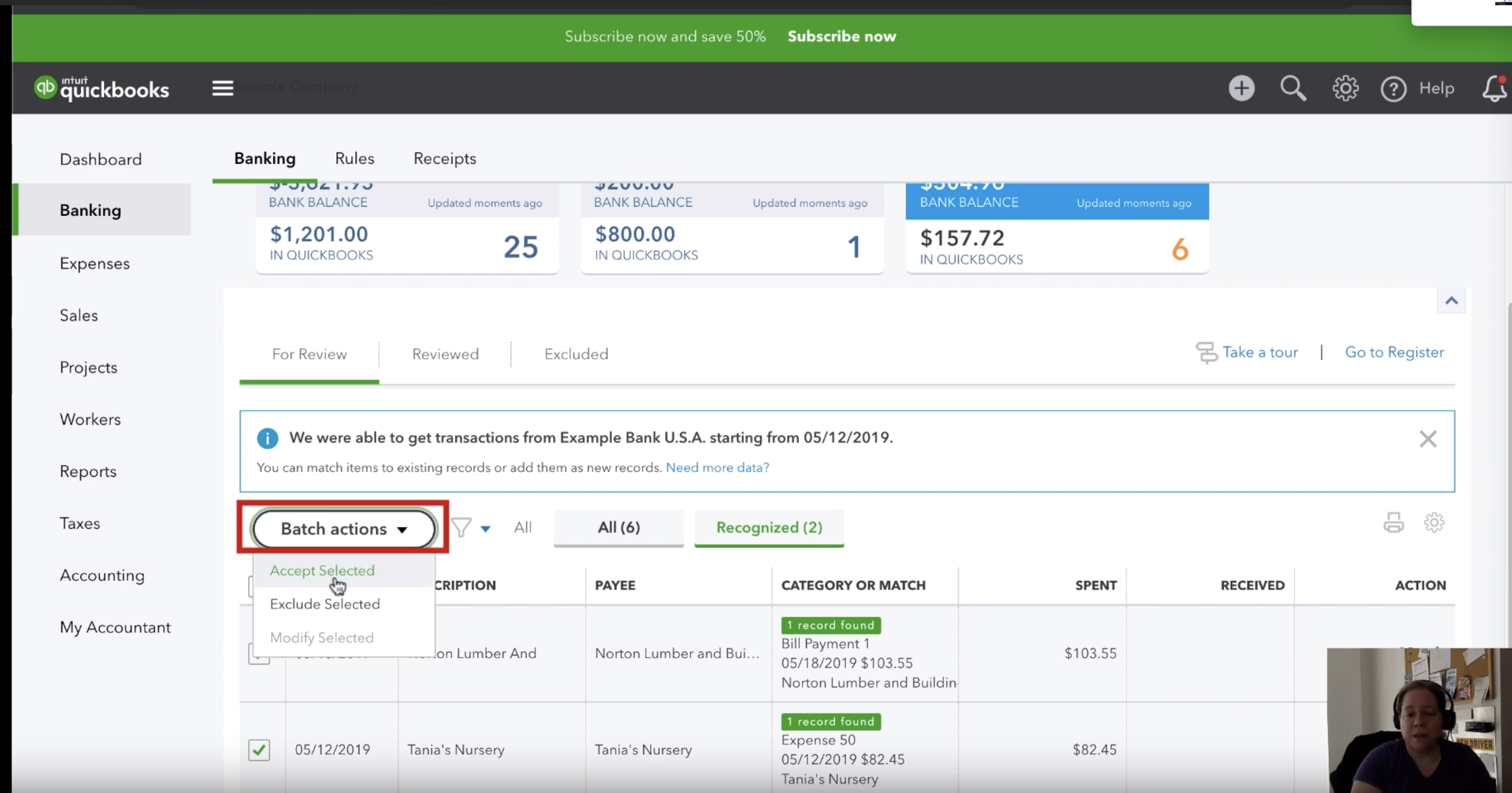The image size is (1512, 793).
Task: Click the $103.55 spent amount
Action: tap(1091, 653)
